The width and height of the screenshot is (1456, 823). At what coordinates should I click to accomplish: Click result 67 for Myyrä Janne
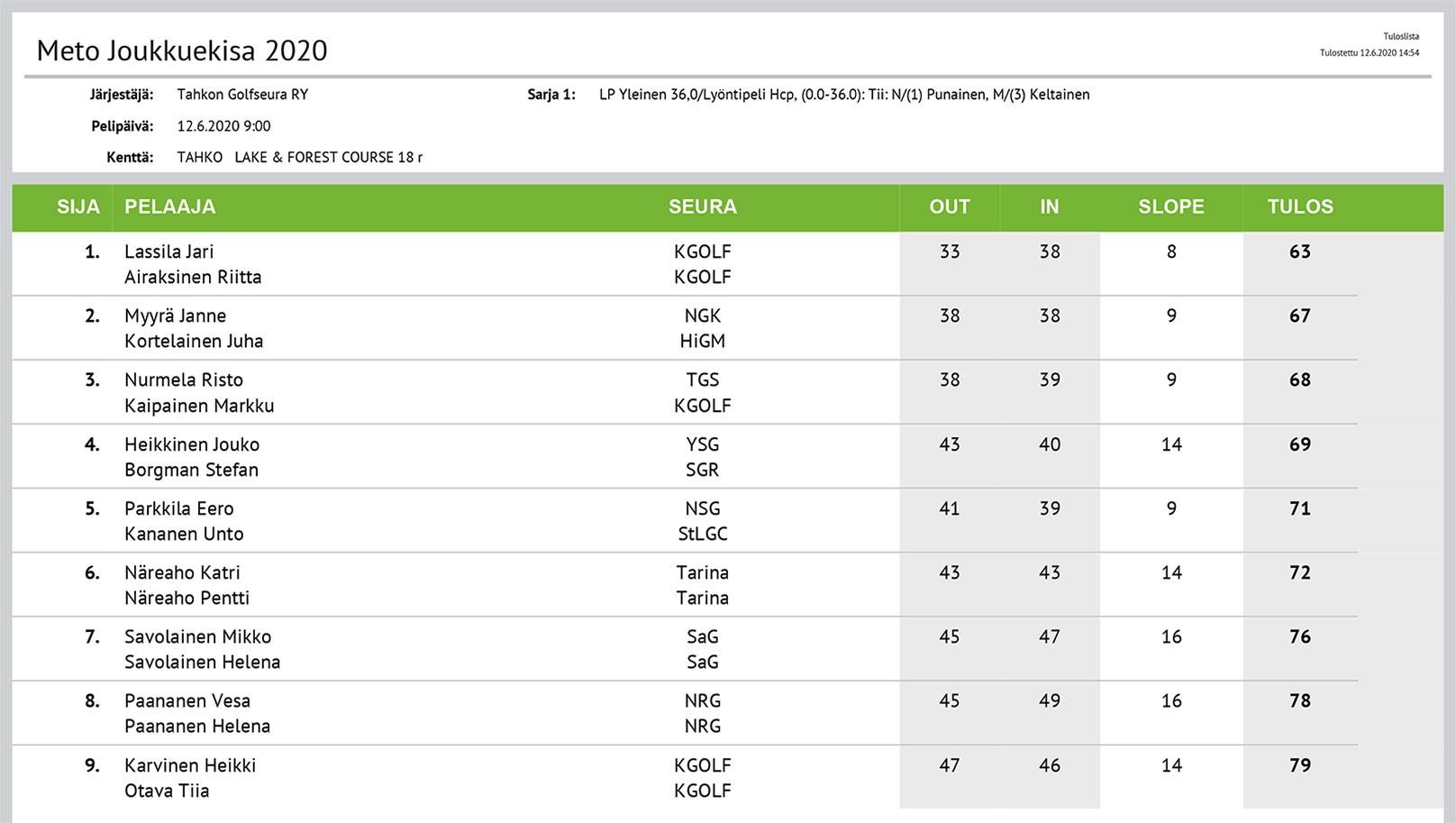point(1300,315)
